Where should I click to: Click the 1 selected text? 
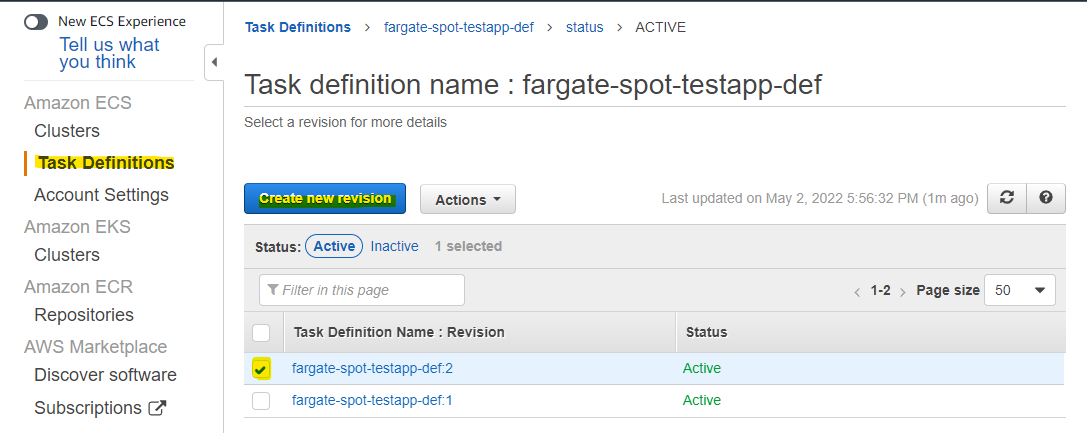(x=468, y=246)
